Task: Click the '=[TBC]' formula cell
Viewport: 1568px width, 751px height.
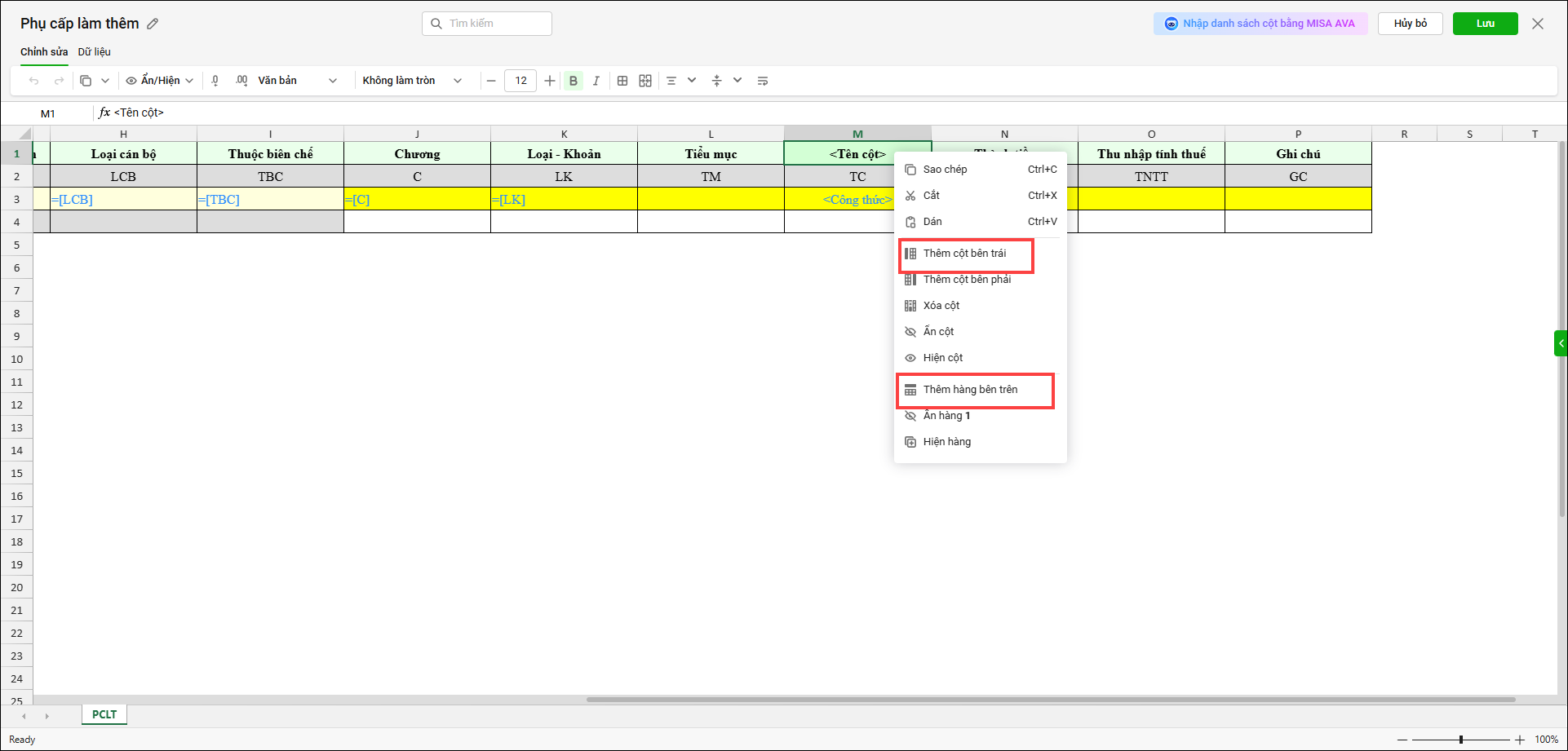Action: point(271,199)
